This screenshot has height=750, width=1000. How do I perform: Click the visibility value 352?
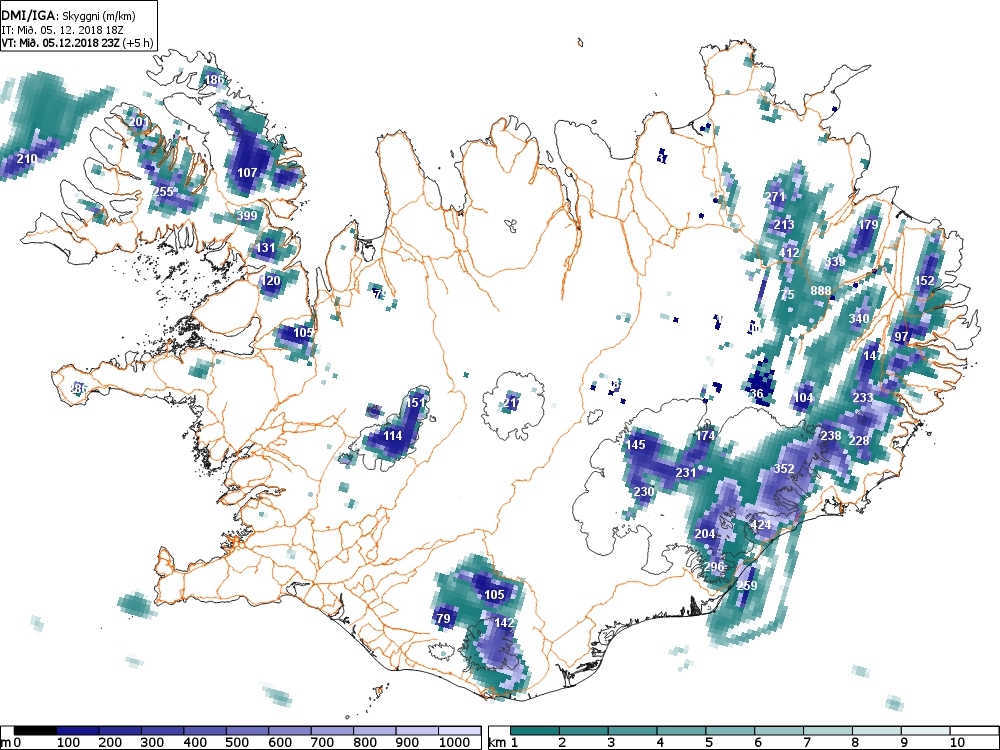(784, 468)
